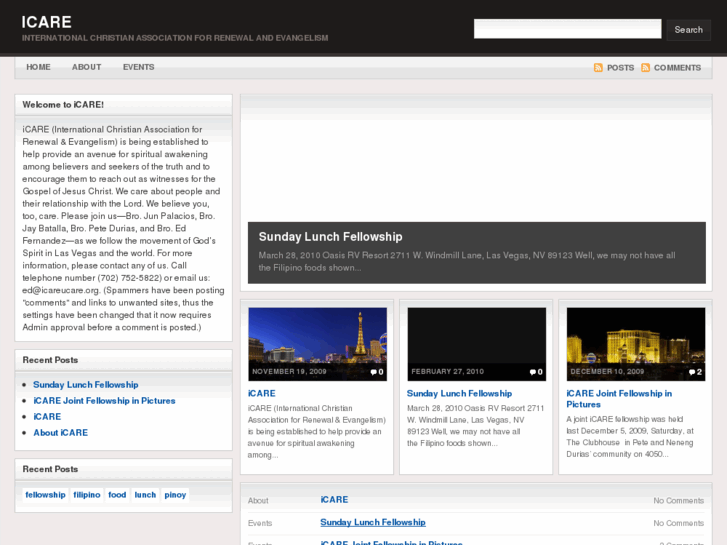This screenshot has height=545, width=727.
Task: Open the Posts feed link
Action: click(620, 68)
